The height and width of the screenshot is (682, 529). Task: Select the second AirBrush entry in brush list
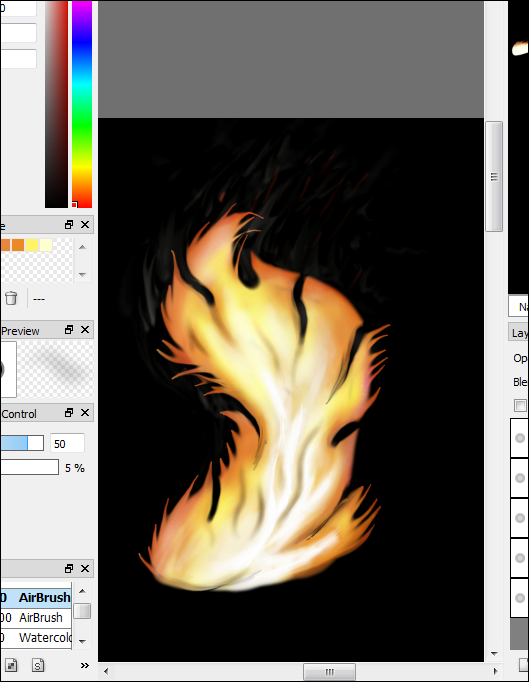[36, 618]
